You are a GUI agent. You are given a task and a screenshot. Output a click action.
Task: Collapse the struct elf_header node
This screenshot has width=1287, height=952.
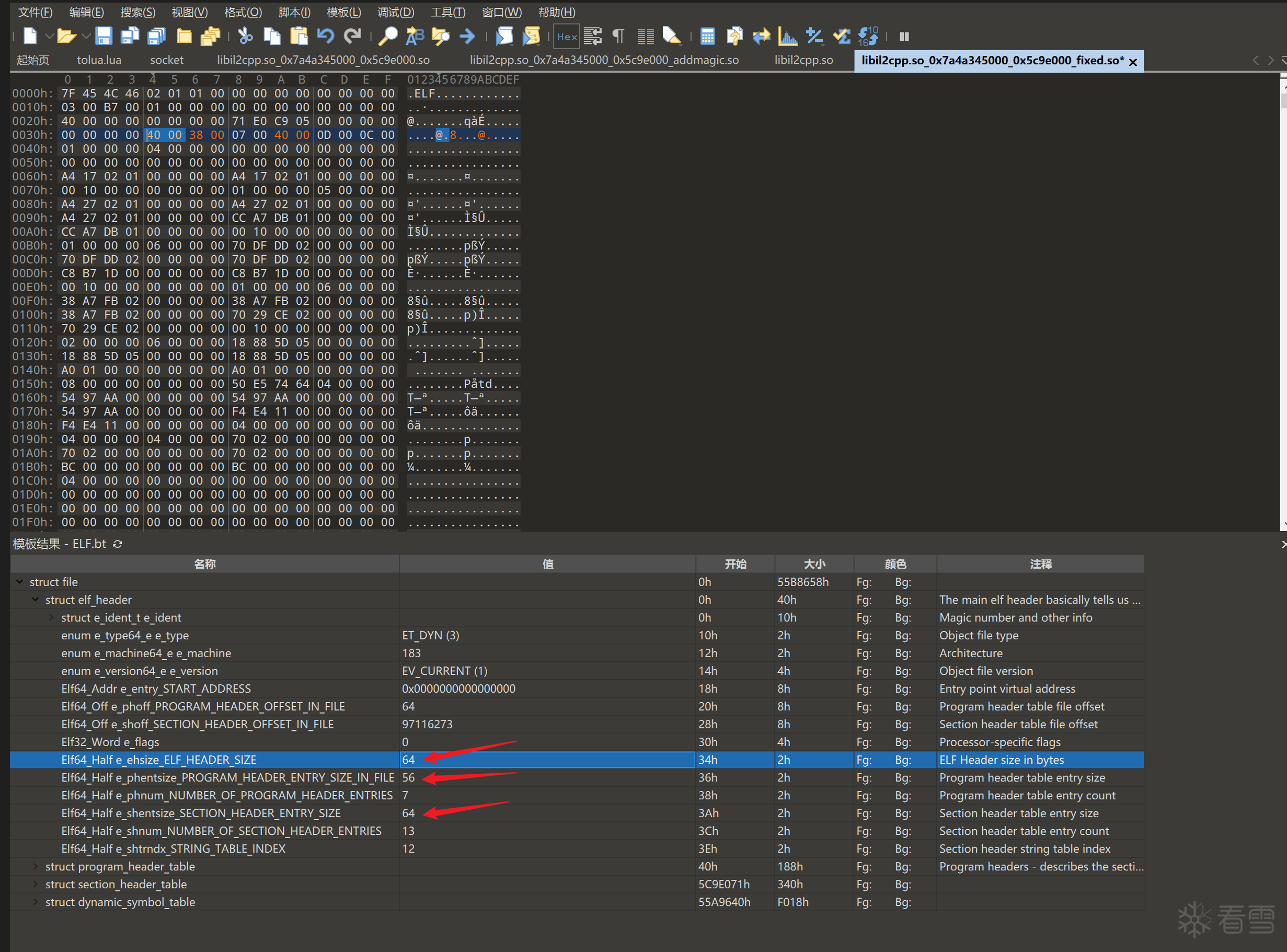tap(36, 599)
